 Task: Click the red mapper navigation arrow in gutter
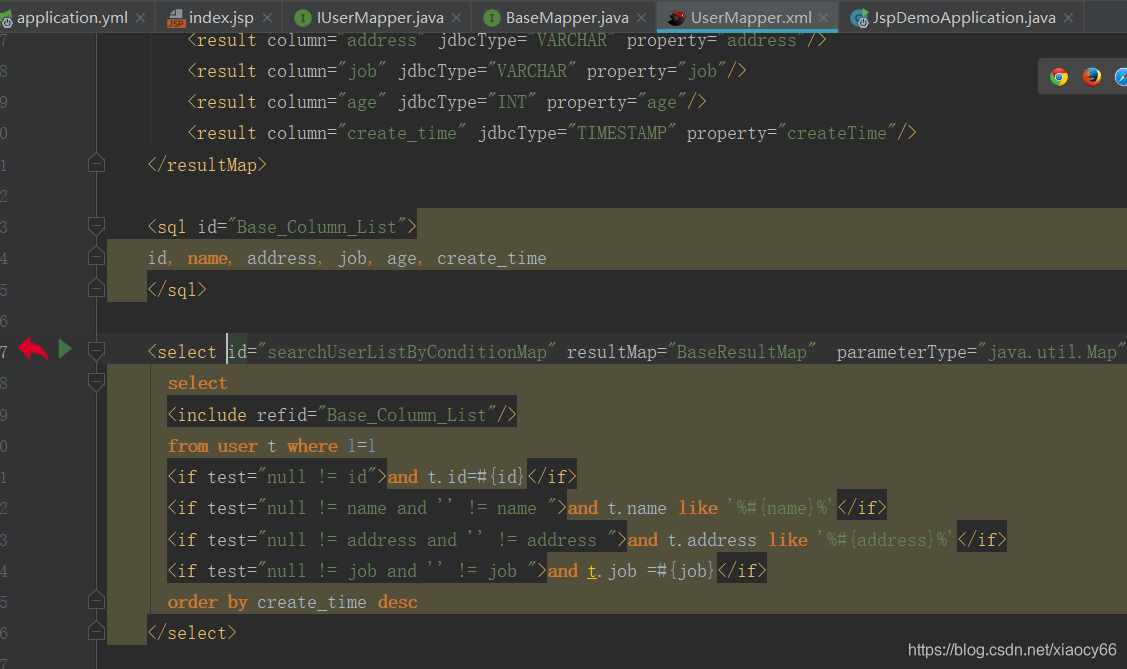33,349
